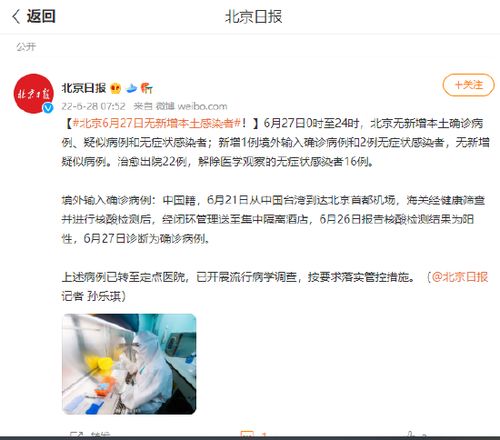Enlarge the lab worker photo thumbnail

[x=129, y=364]
